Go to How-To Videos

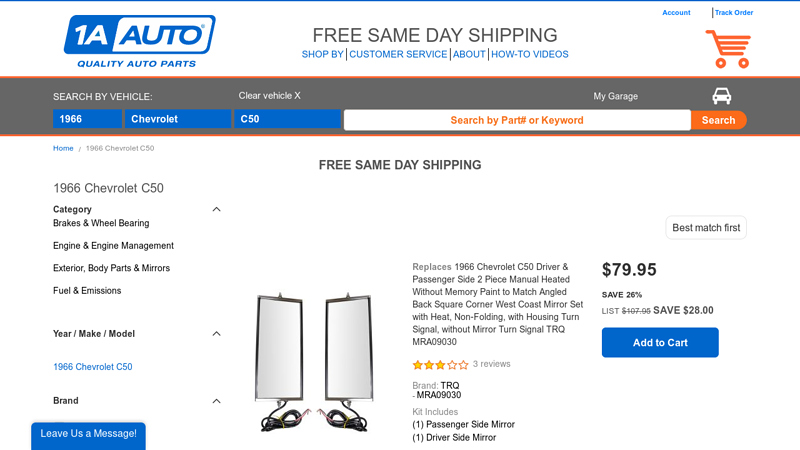click(x=530, y=55)
